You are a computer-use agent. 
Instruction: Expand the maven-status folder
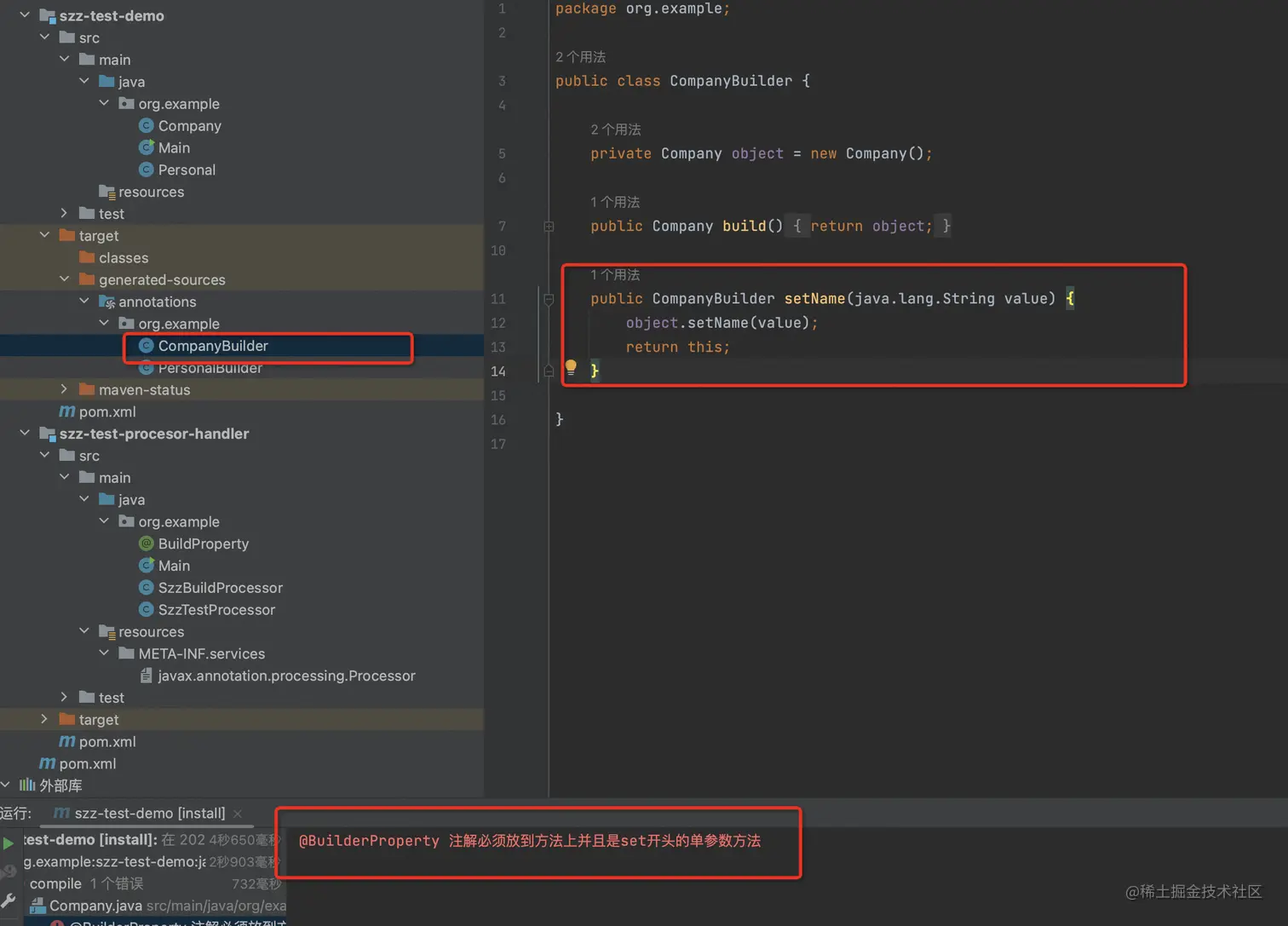pyautogui.click(x=64, y=389)
